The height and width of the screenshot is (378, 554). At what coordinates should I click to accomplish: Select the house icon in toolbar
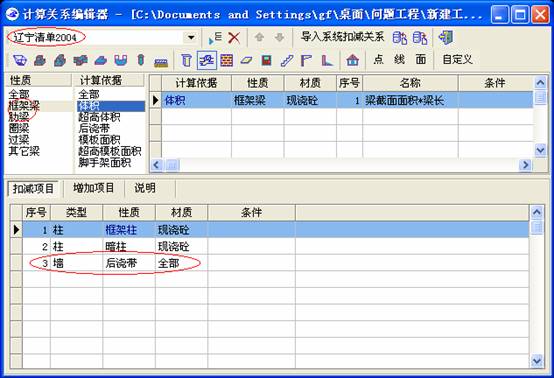352,60
